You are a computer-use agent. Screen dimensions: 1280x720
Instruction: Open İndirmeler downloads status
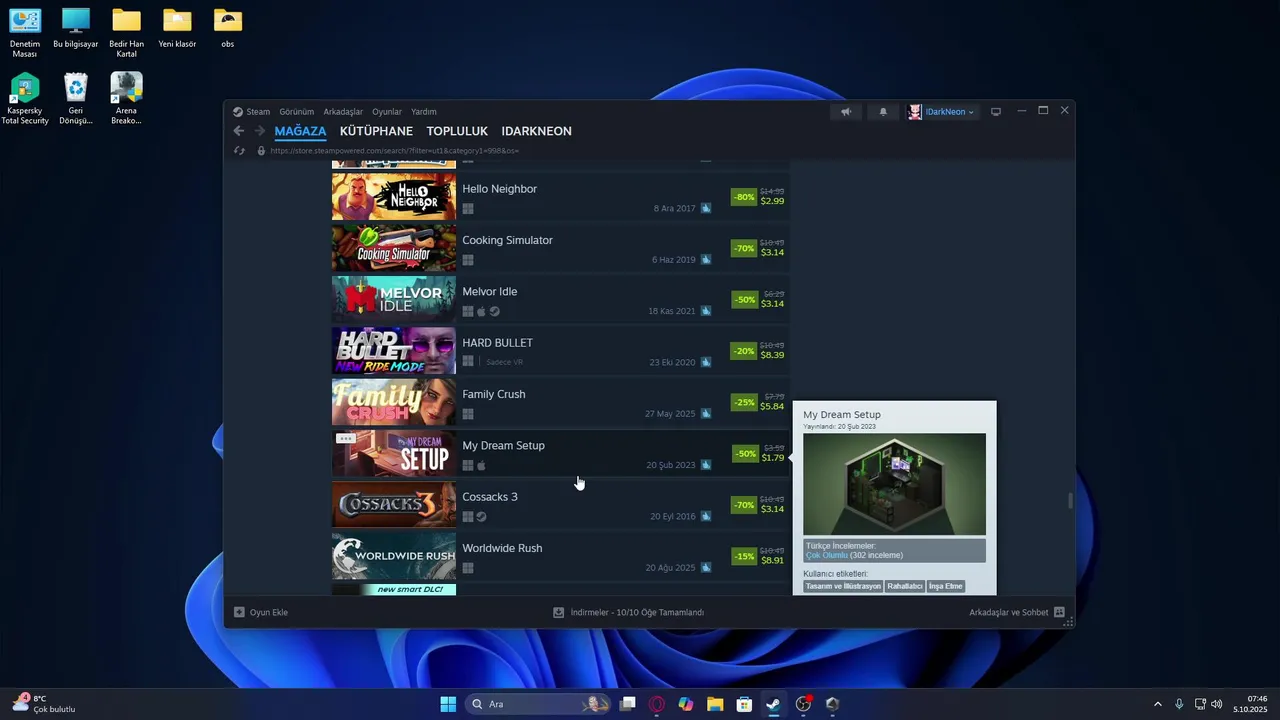(629, 612)
